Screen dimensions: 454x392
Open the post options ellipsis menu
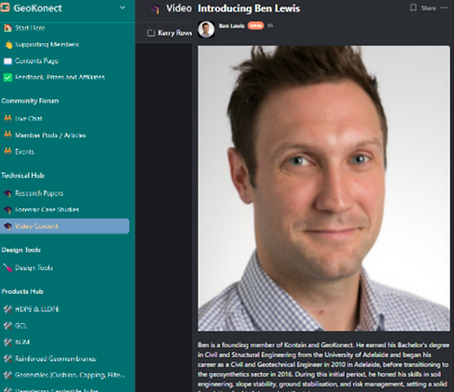(x=444, y=8)
